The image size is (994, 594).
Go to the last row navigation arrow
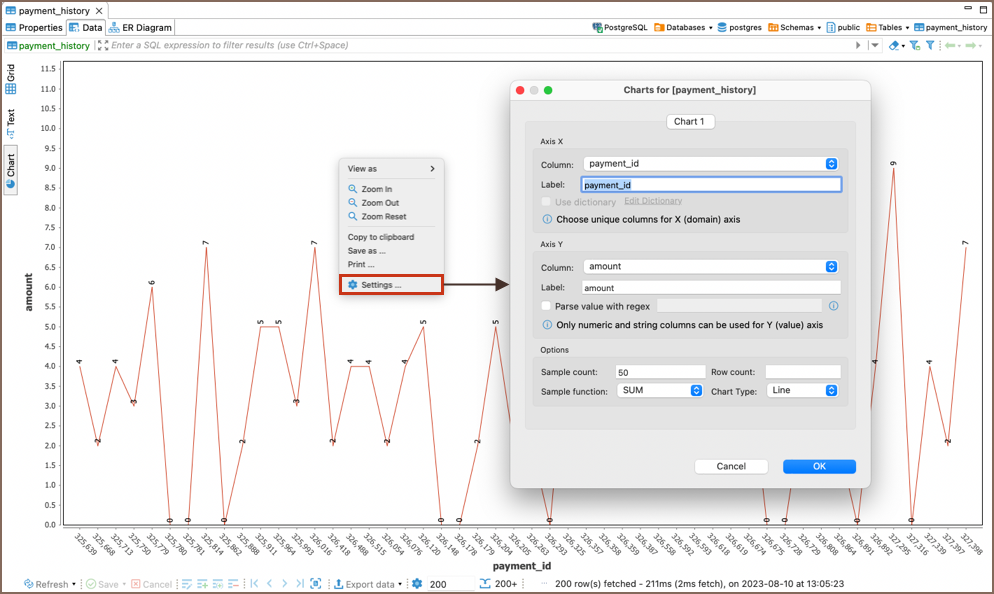point(299,584)
